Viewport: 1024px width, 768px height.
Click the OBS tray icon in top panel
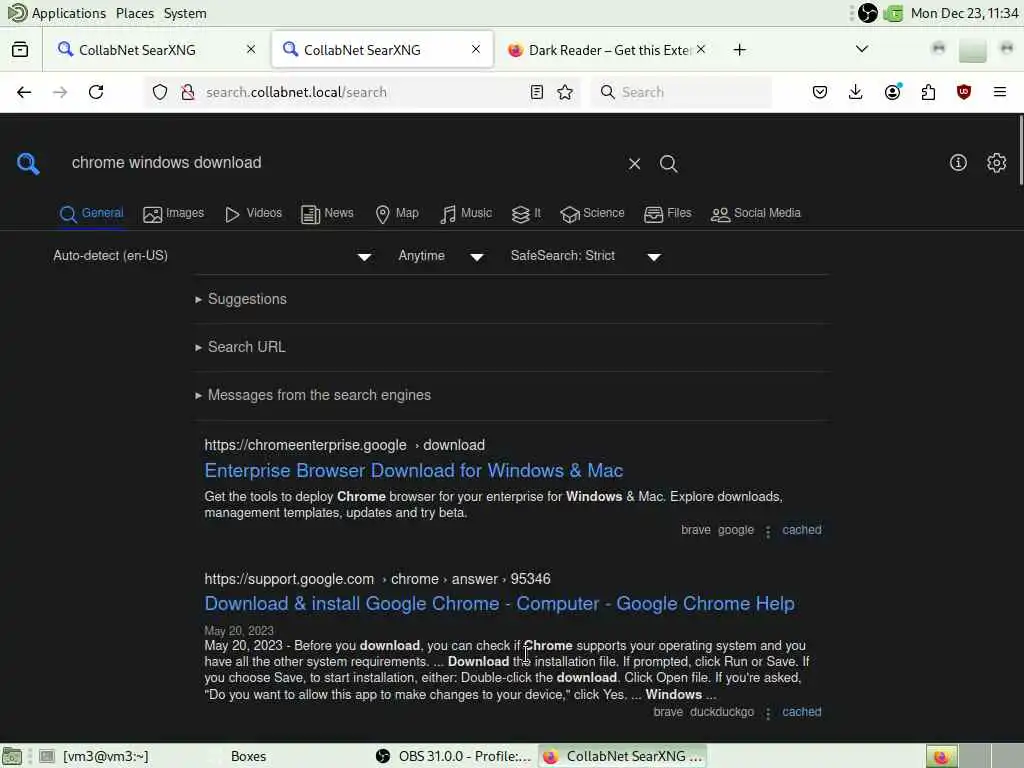click(867, 13)
